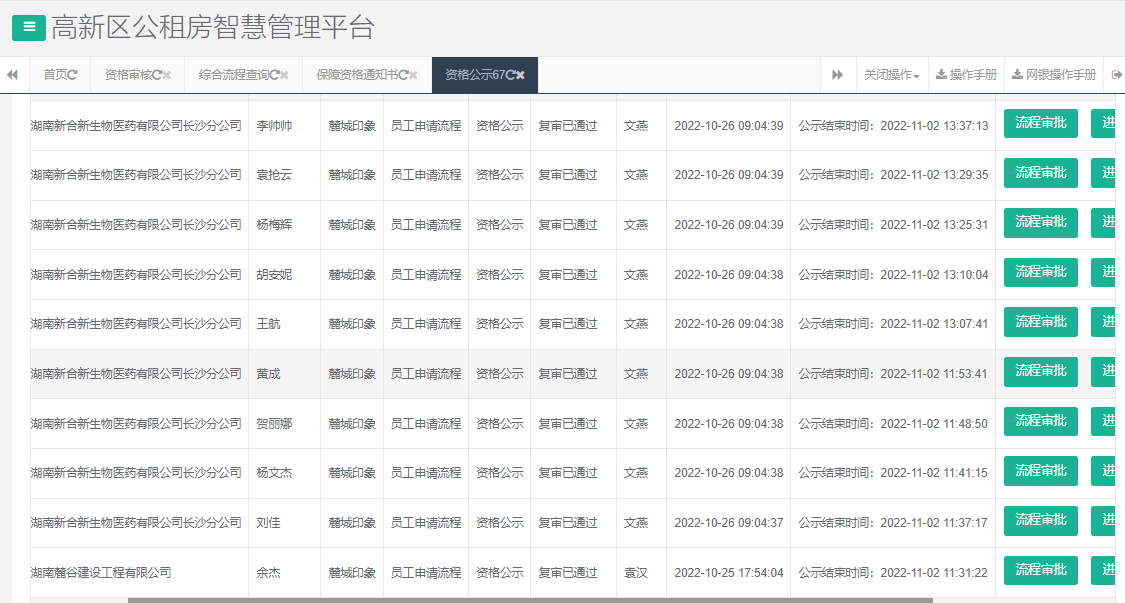The height and width of the screenshot is (603, 1125).
Task: Click 流程审批 button for 李帅帅
Action: point(1040,123)
